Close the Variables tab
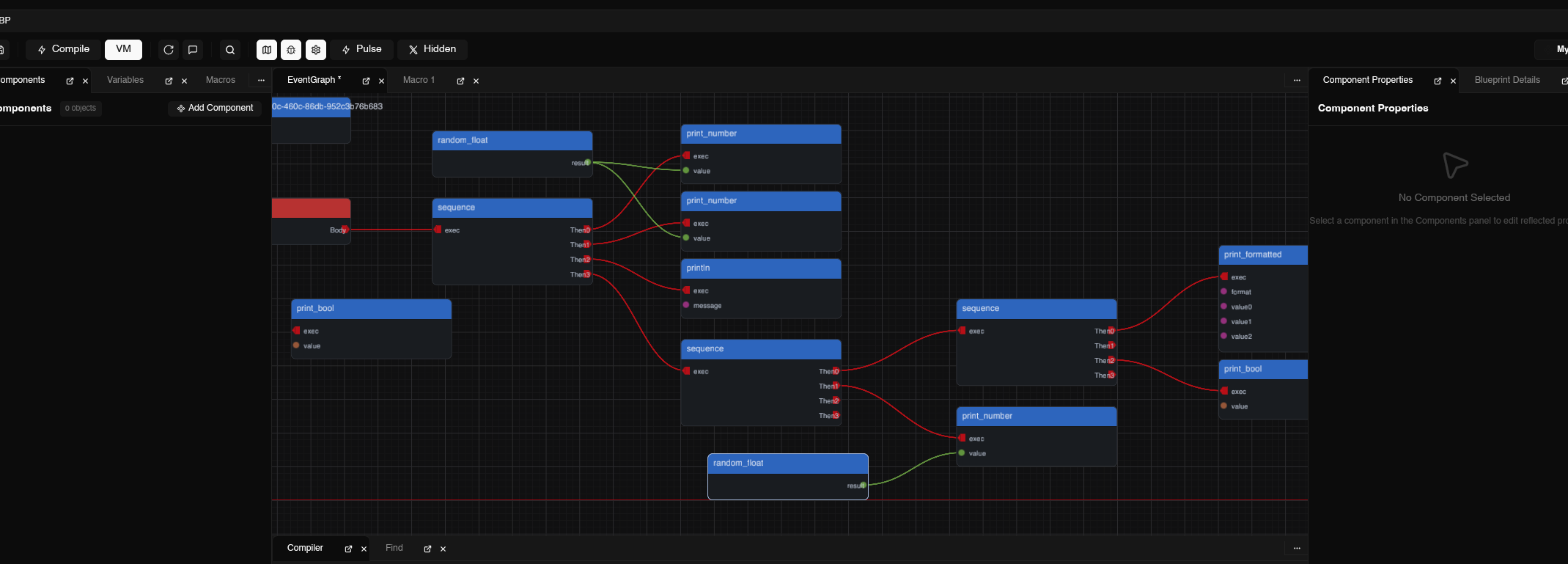This screenshot has height=564, width=1568. coord(184,81)
